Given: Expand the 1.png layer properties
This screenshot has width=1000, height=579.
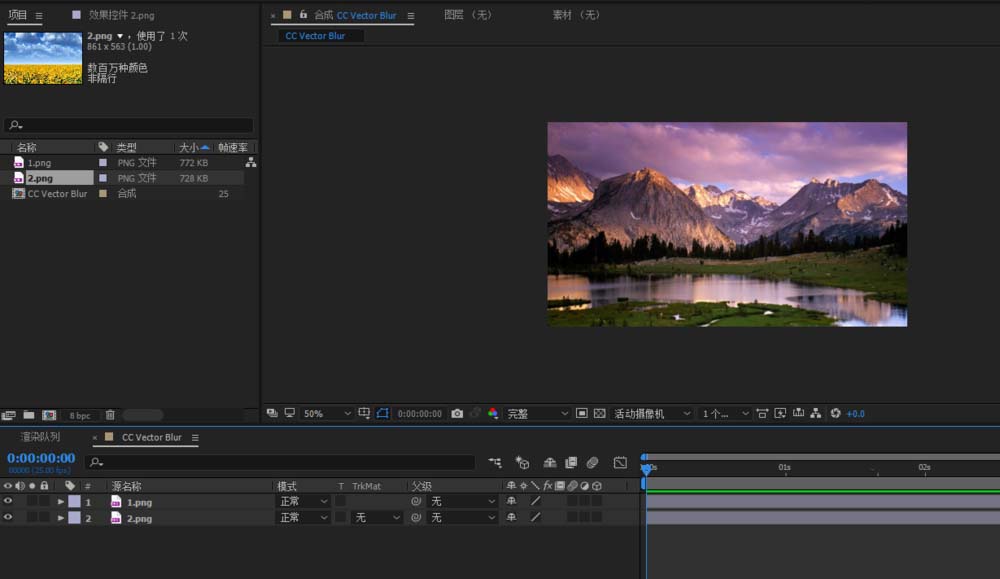Looking at the screenshot, I should coord(60,502).
